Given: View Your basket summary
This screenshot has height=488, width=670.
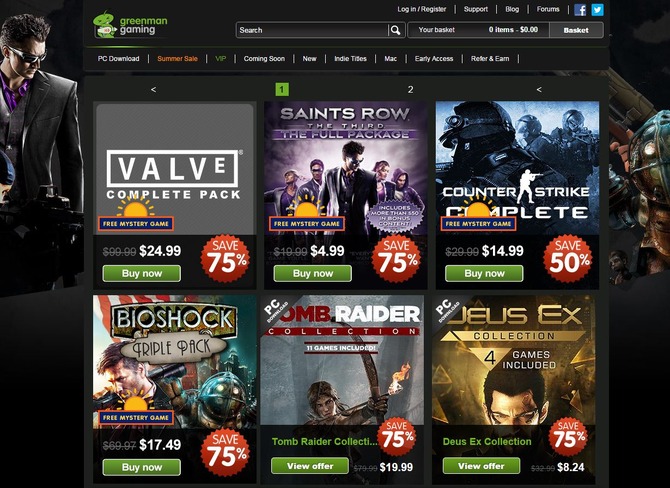Looking at the screenshot, I should [478, 30].
